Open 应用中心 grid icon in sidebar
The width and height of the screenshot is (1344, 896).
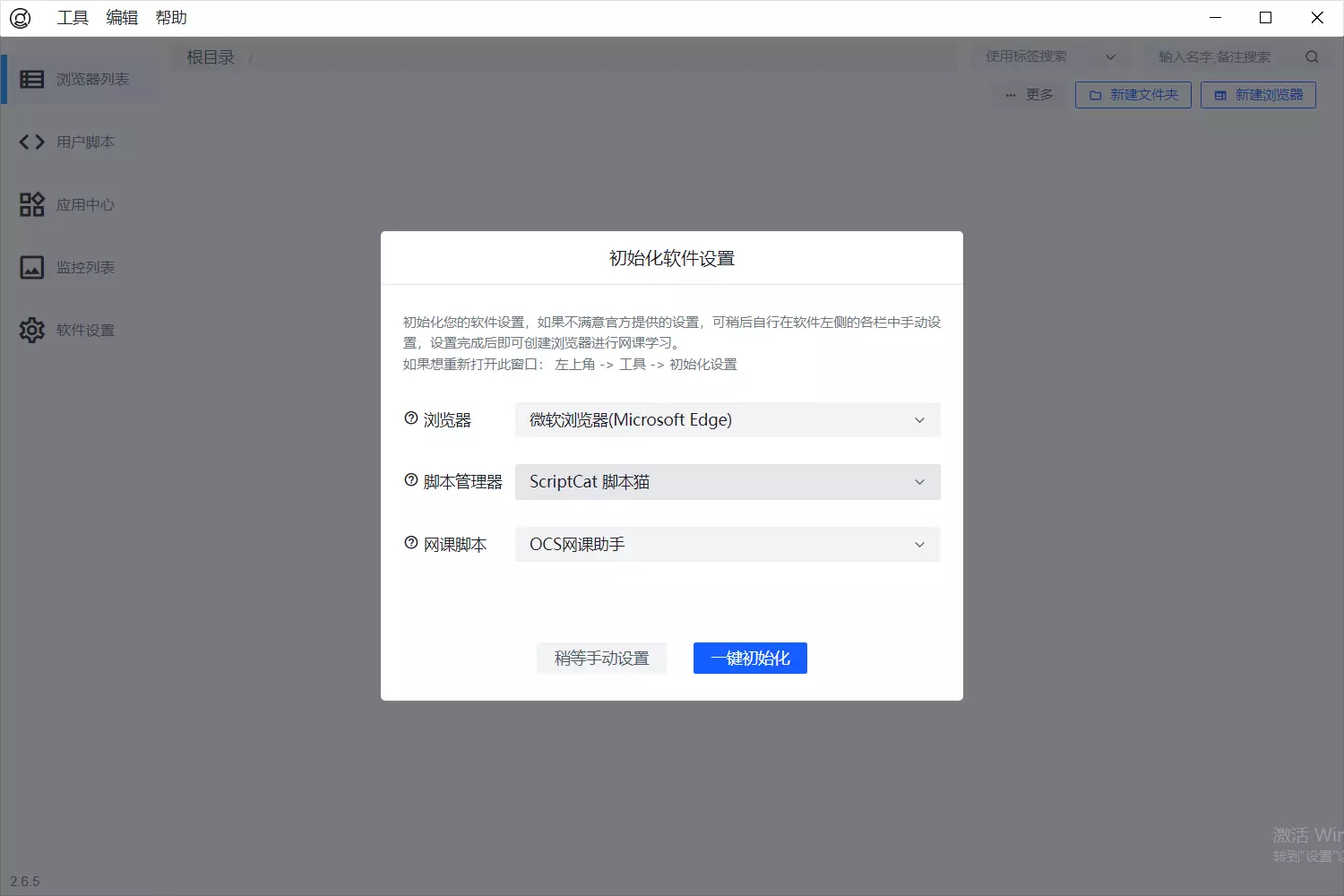tap(32, 204)
